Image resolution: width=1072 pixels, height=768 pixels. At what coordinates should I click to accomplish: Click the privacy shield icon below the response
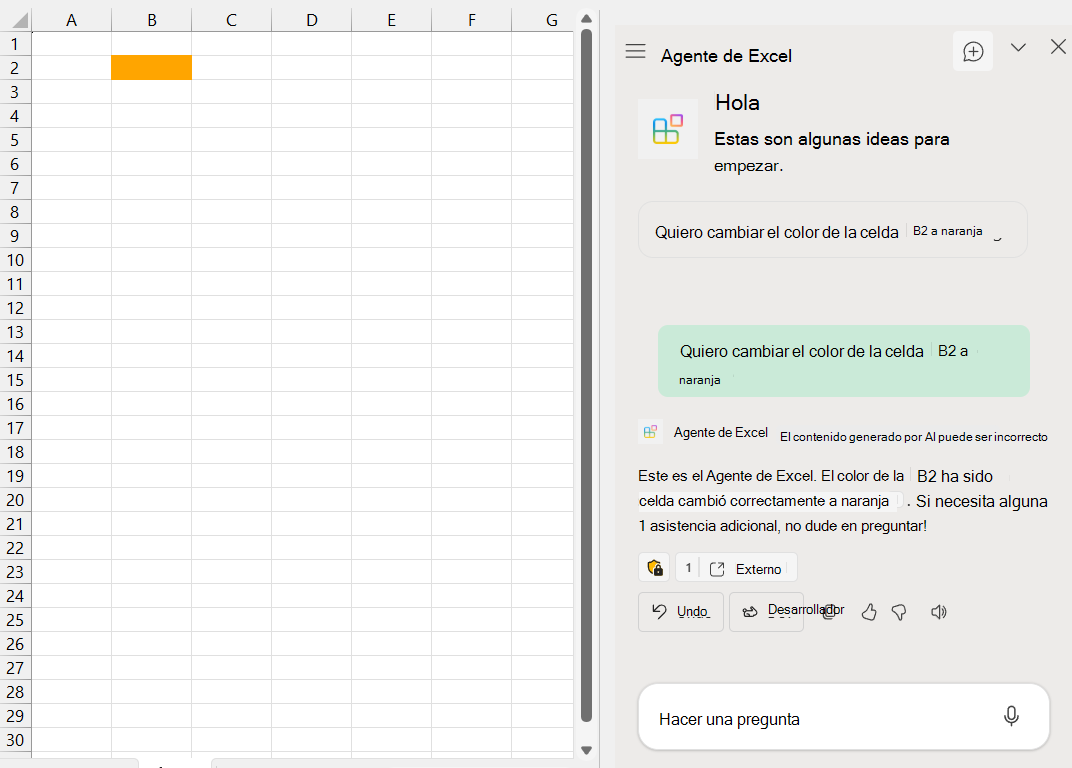coord(655,567)
